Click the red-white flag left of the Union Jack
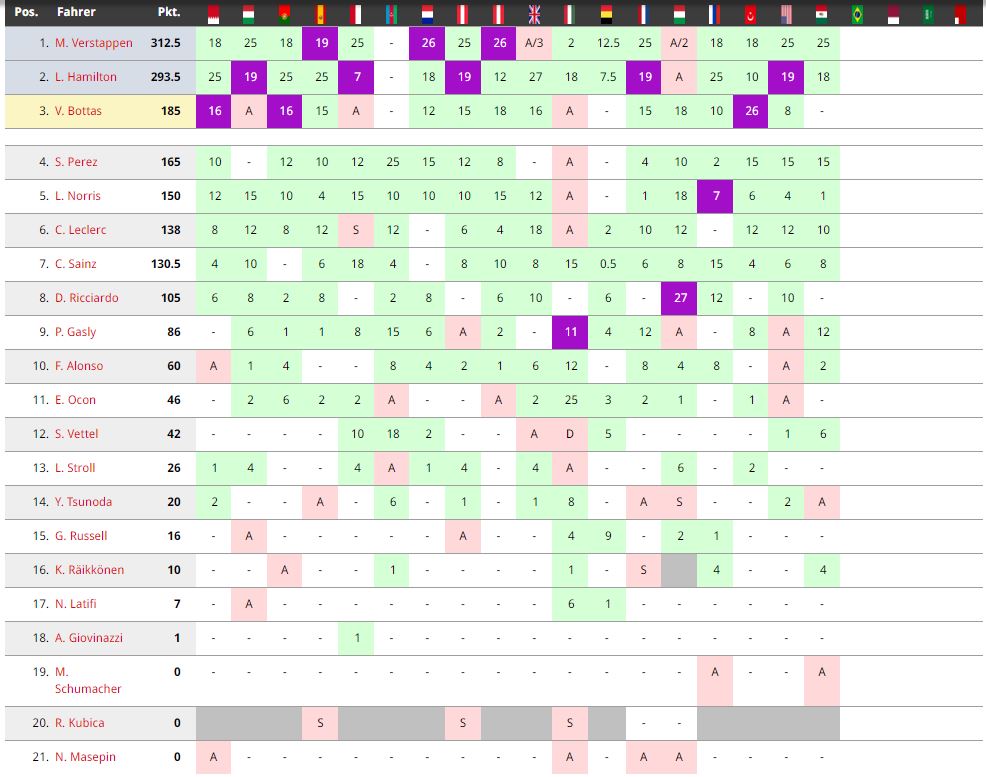 499,14
